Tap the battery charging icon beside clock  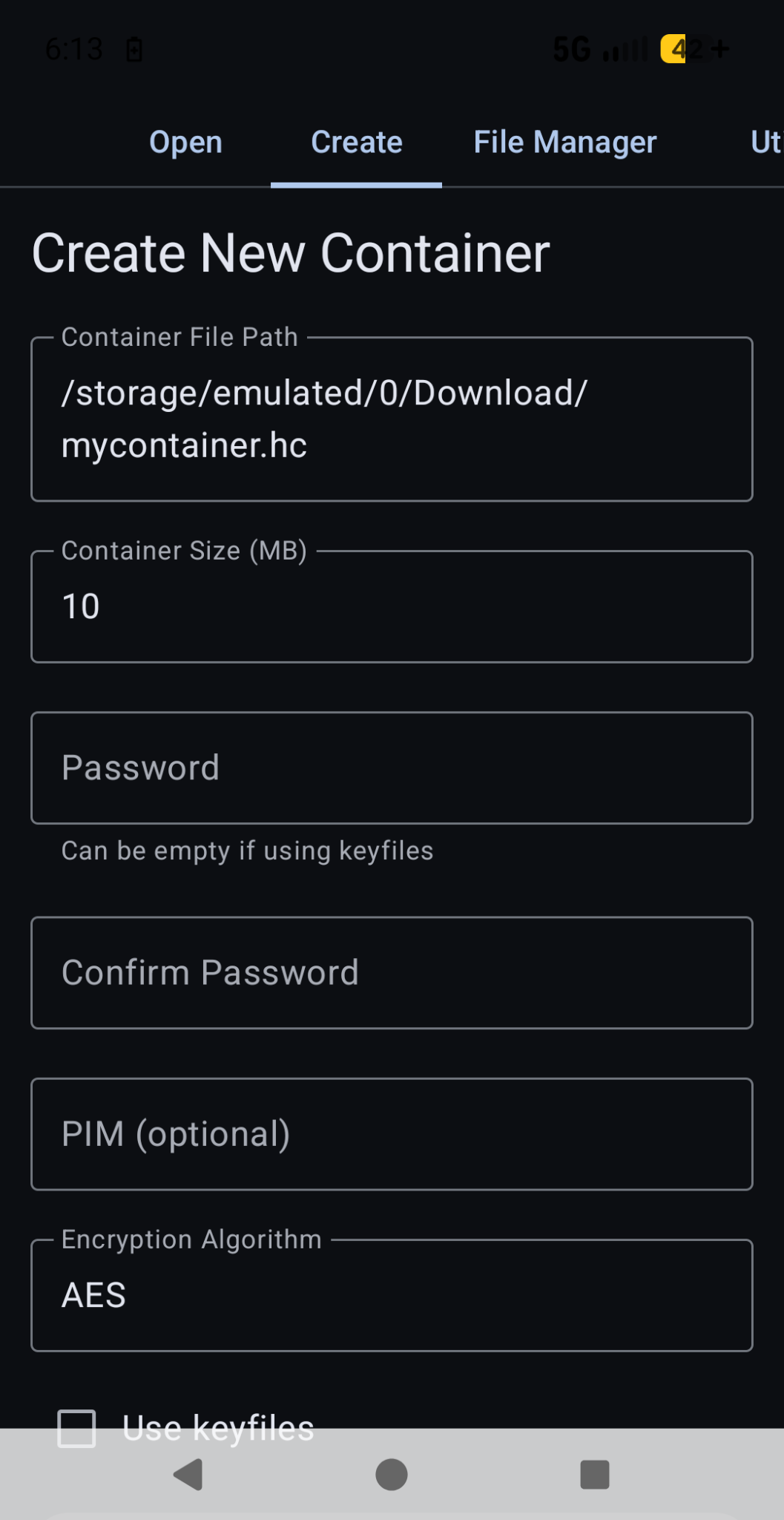[134, 50]
